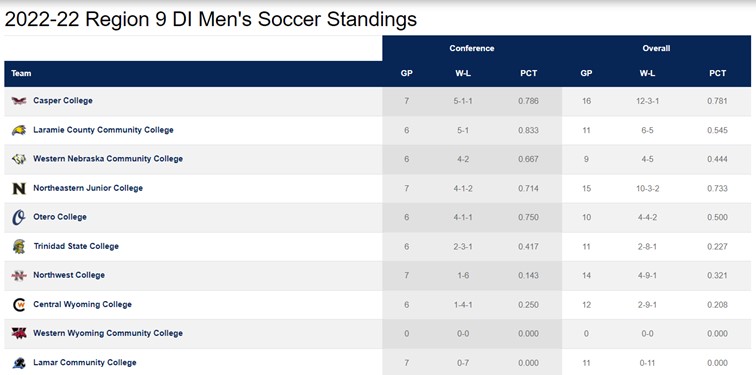
Task: Click the Casper College team logo
Action: point(19,101)
